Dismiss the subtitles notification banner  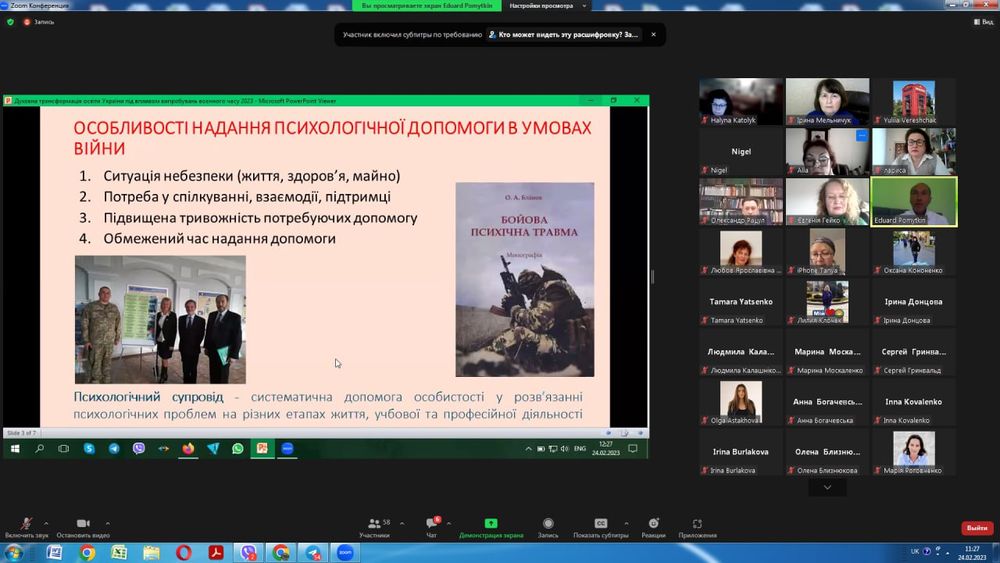pos(653,34)
